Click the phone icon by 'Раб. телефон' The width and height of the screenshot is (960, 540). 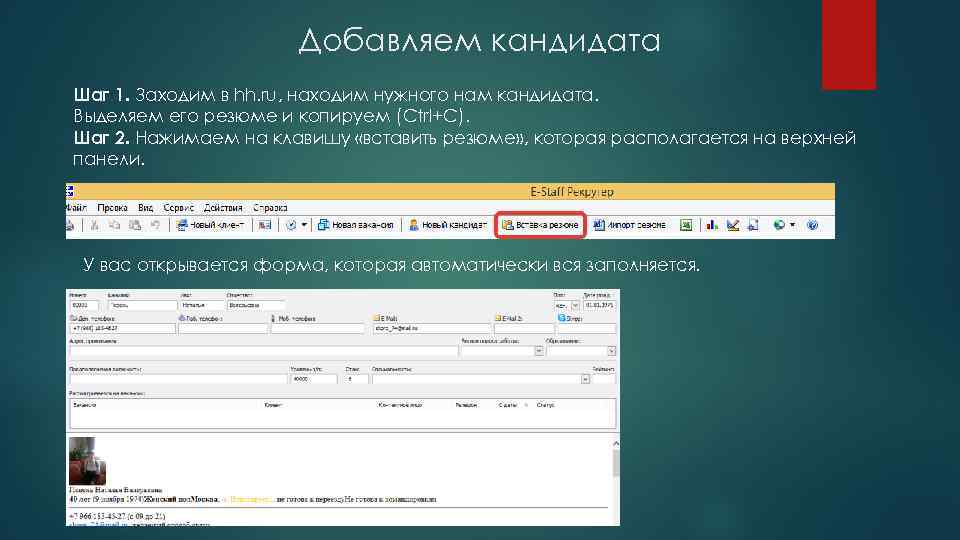[182, 318]
